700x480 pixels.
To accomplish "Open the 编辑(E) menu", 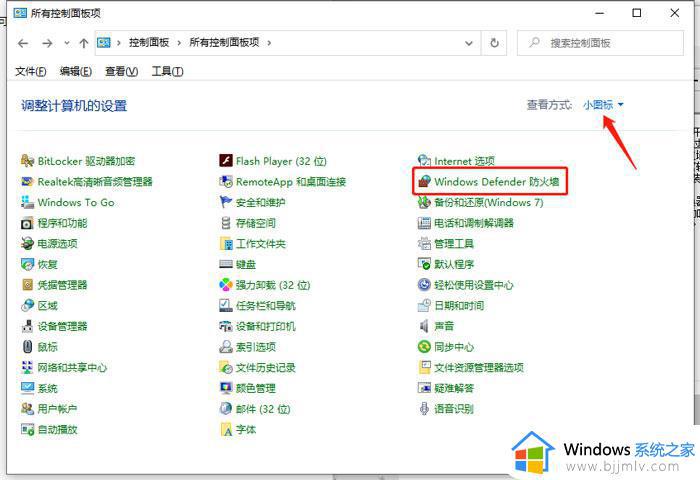I will click(x=76, y=71).
